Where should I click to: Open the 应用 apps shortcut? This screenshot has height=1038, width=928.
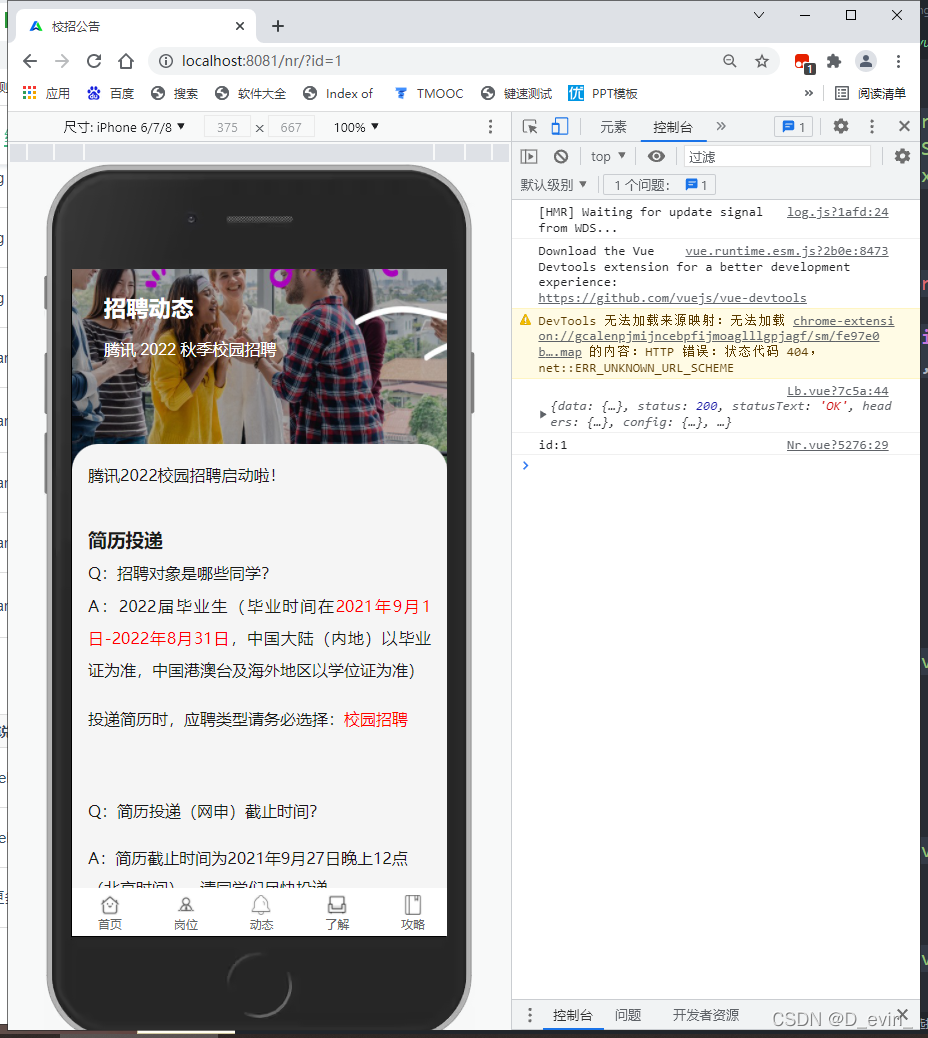coord(46,93)
